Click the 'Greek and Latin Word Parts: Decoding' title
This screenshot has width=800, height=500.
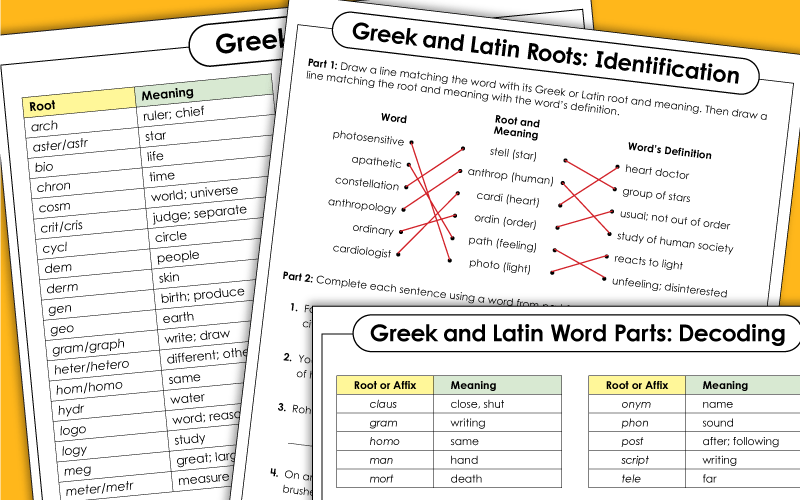click(577, 333)
